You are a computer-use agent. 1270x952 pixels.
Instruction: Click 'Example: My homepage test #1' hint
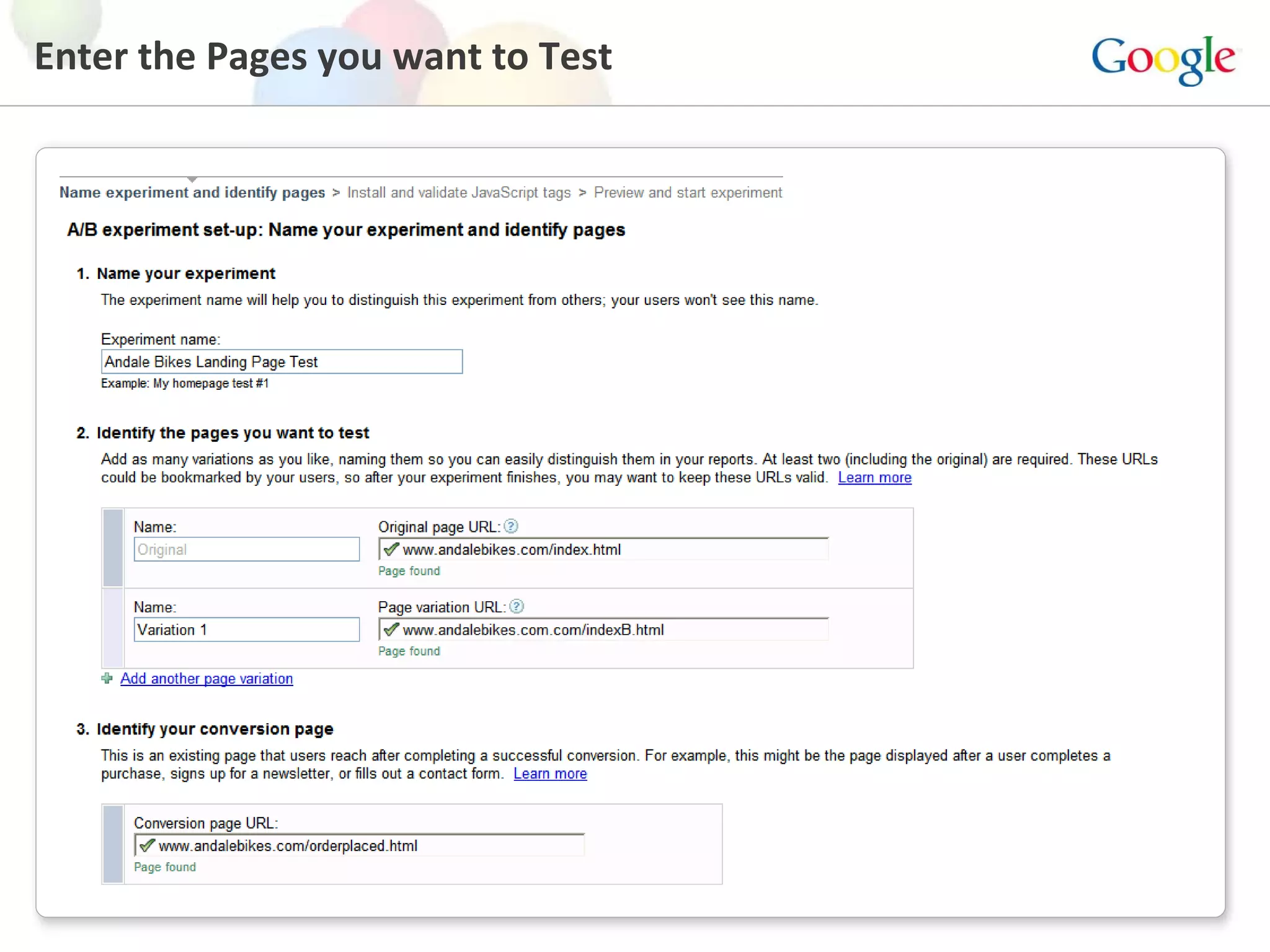click(x=185, y=384)
